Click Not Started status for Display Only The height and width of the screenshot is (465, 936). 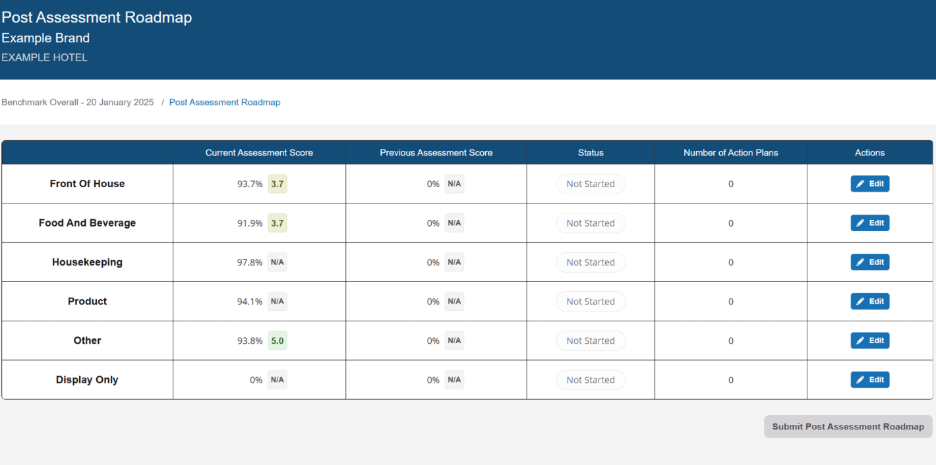[x=590, y=380]
